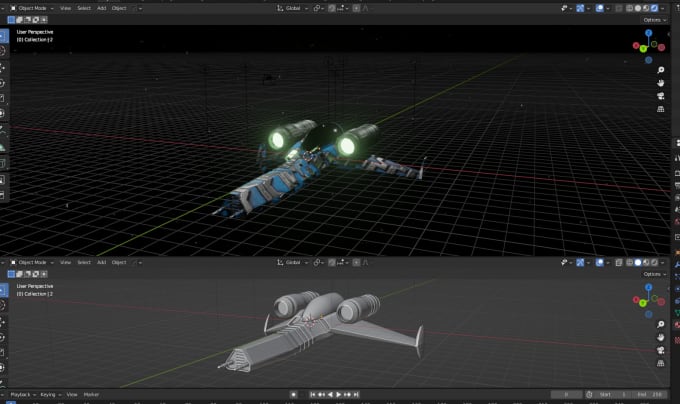Viewport: 680px width, 404px height.
Task: Activate move tool in bottom viewport toolbar
Action: pyautogui.click(x=3, y=322)
